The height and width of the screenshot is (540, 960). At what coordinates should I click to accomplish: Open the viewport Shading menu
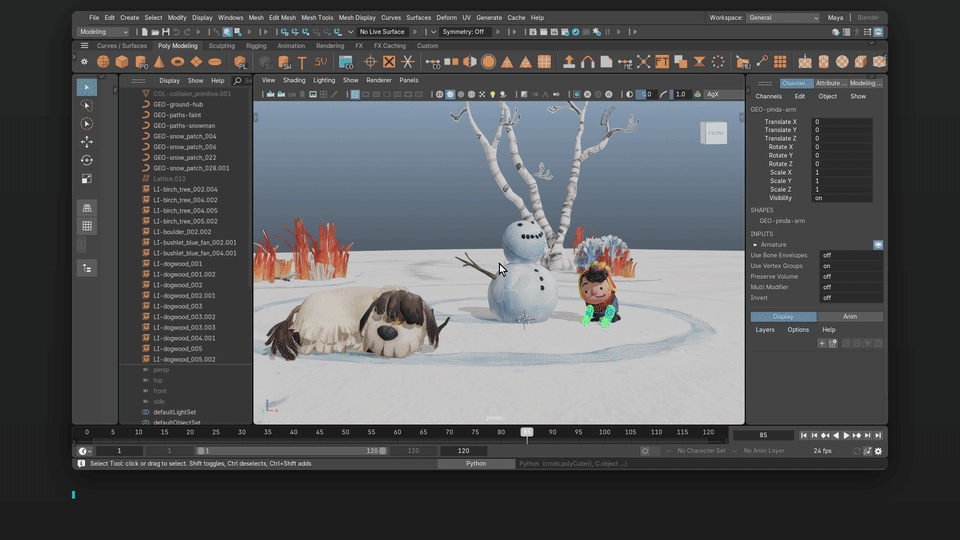294,80
